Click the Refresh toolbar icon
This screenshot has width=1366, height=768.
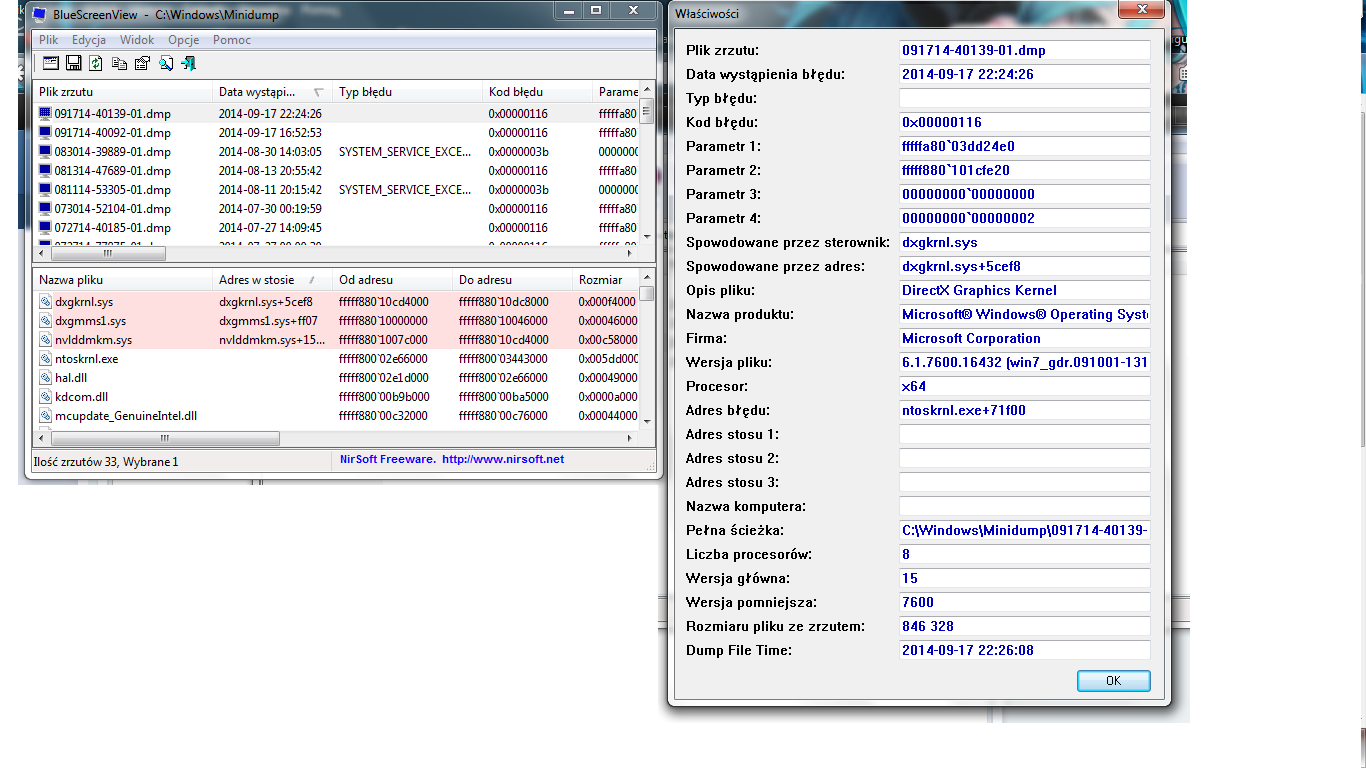click(96, 63)
